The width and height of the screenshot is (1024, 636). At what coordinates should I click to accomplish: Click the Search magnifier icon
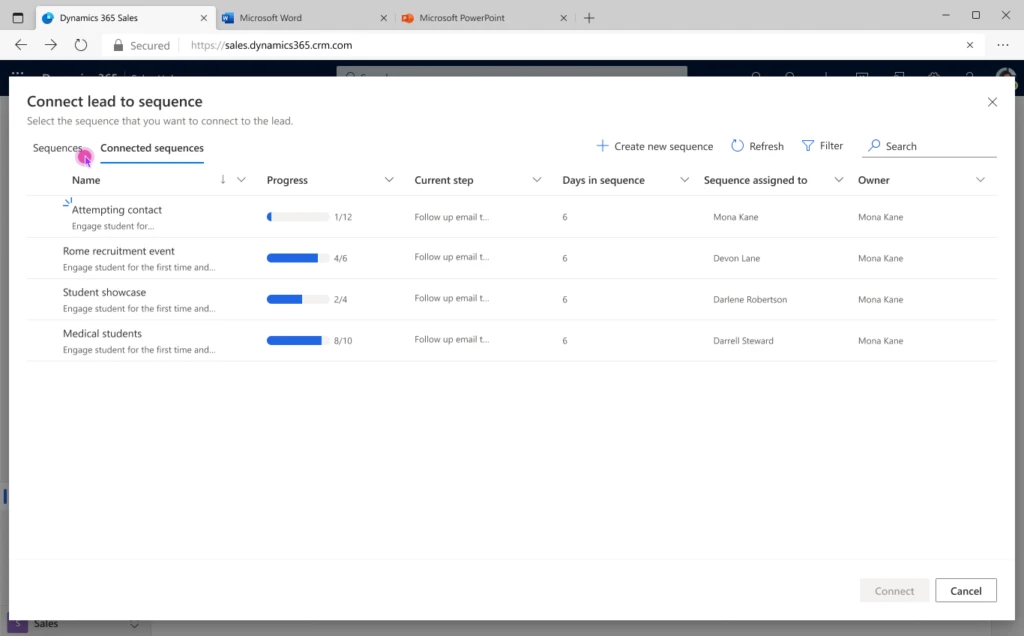pyautogui.click(x=873, y=146)
